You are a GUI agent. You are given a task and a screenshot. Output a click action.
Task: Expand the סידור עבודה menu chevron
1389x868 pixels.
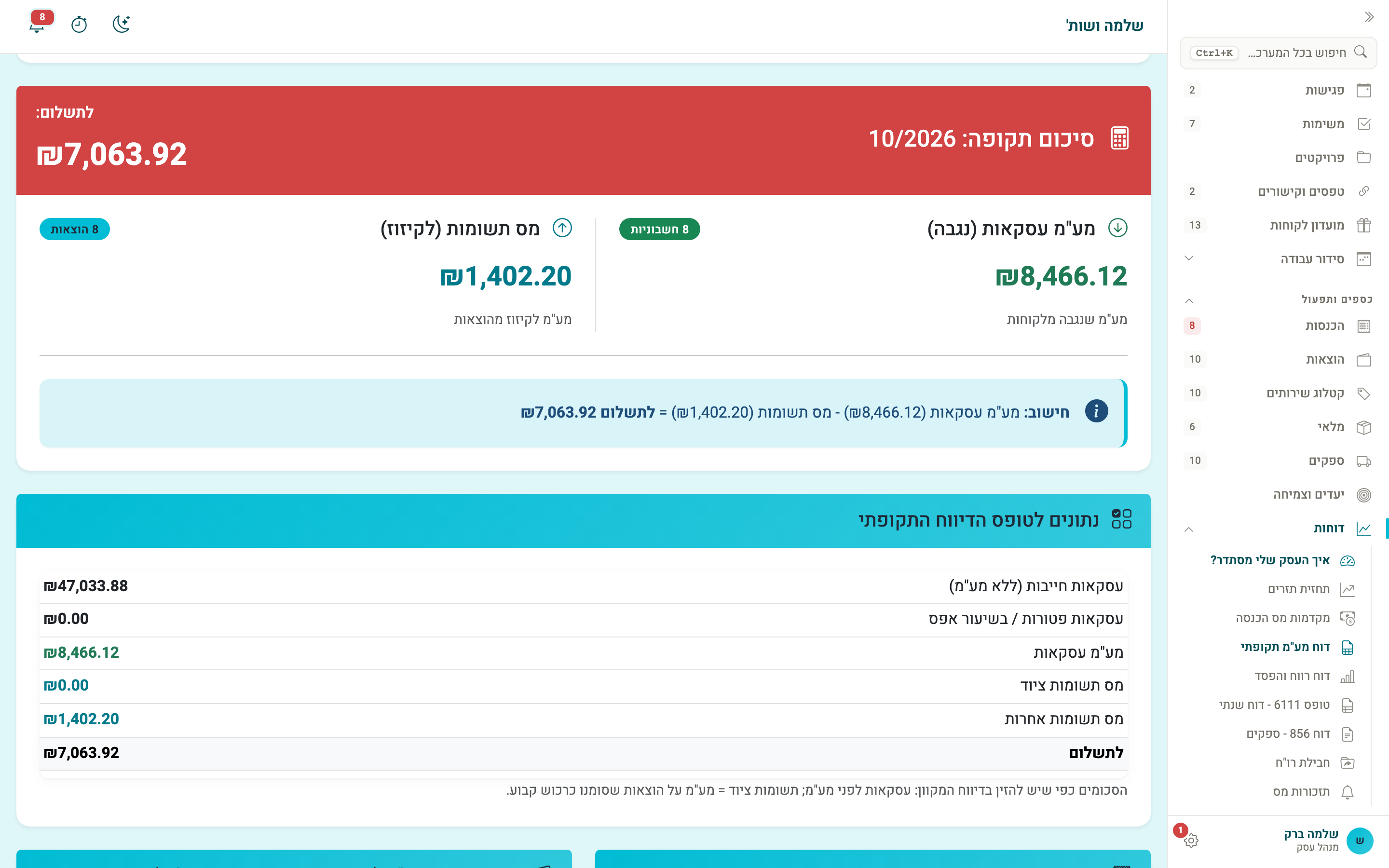pyautogui.click(x=1189, y=258)
